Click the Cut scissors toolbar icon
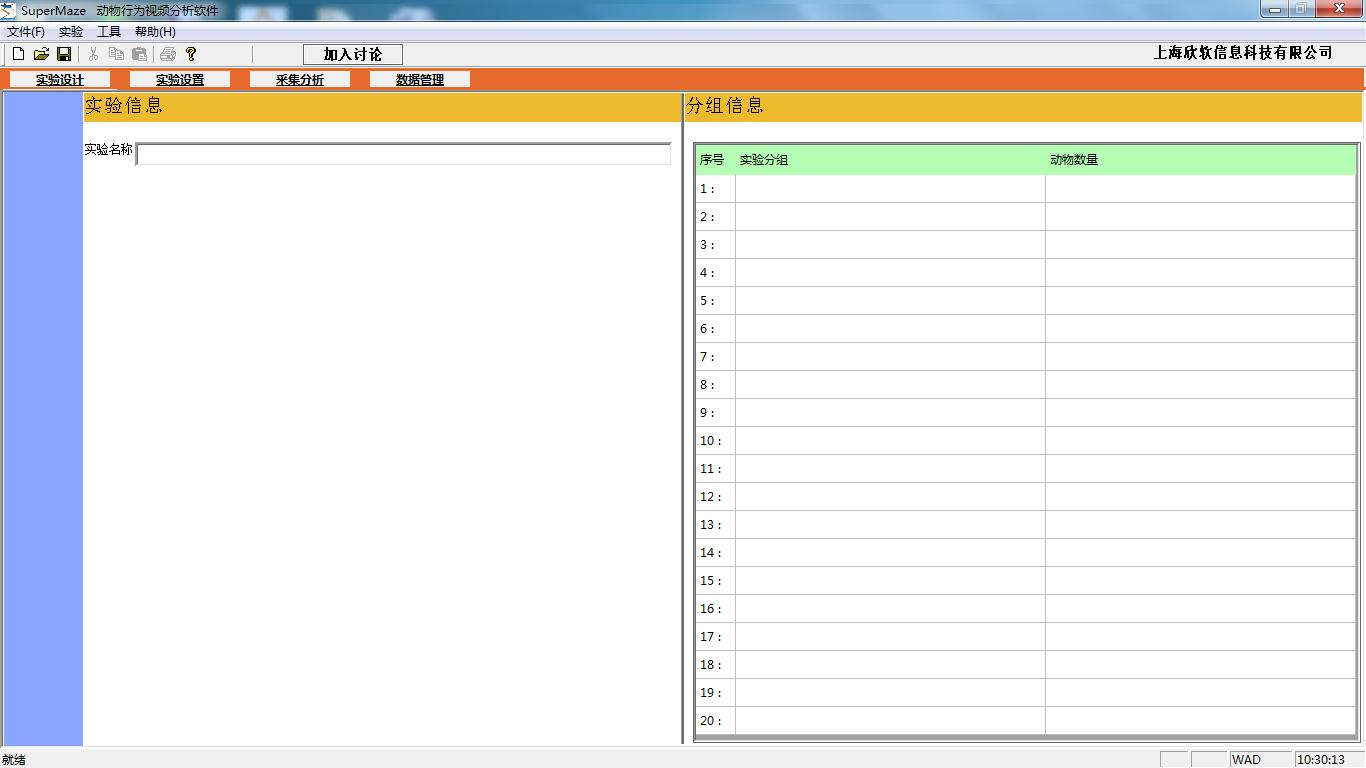1366x768 pixels. (93, 54)
